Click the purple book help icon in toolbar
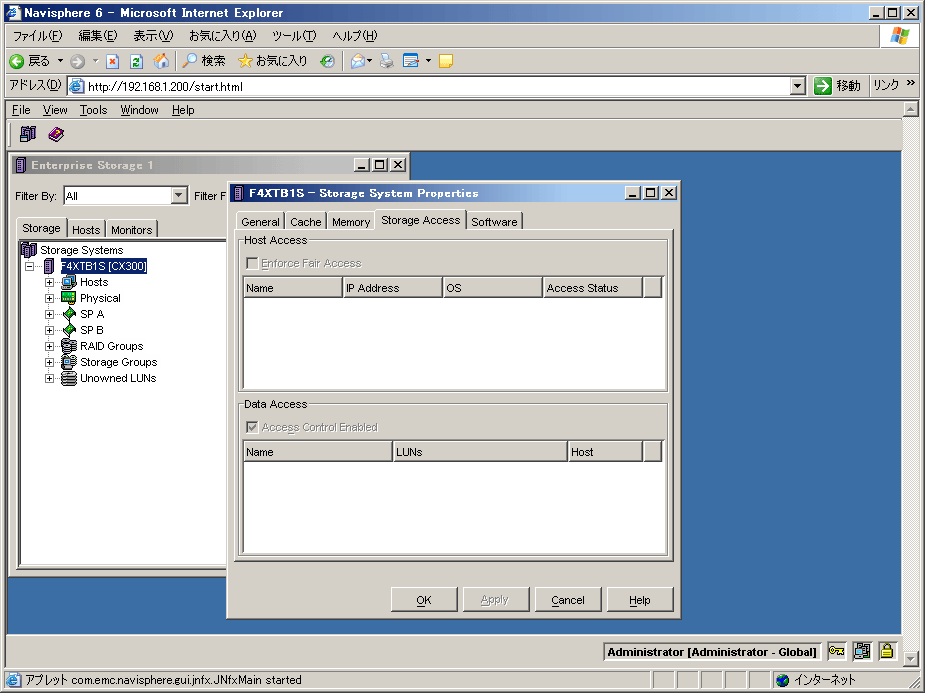 point(56,134)
